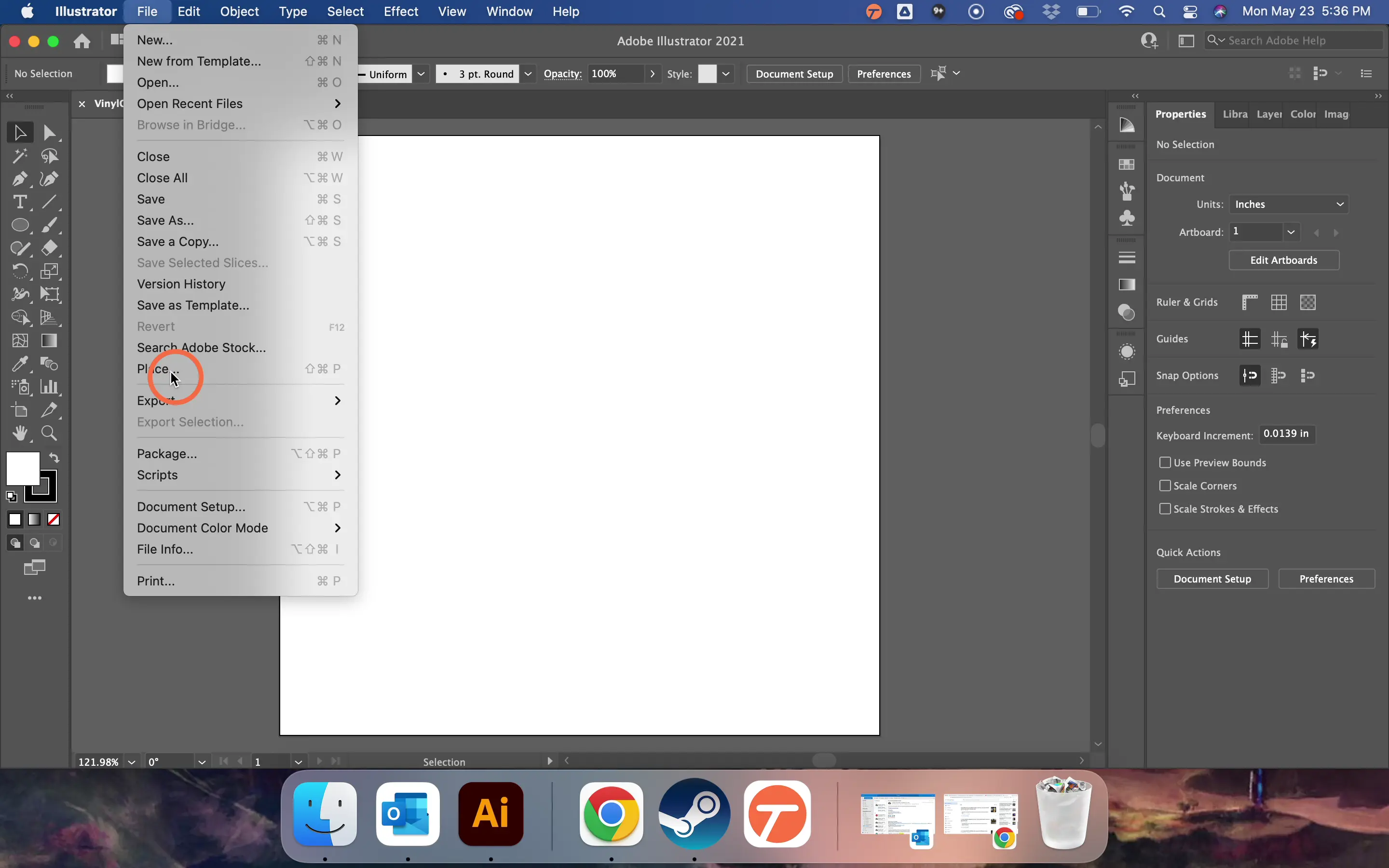Image resolution: width=1389 pixels, height=868 pixels.
Task: Select the Type tool
Action: [20, 202]
